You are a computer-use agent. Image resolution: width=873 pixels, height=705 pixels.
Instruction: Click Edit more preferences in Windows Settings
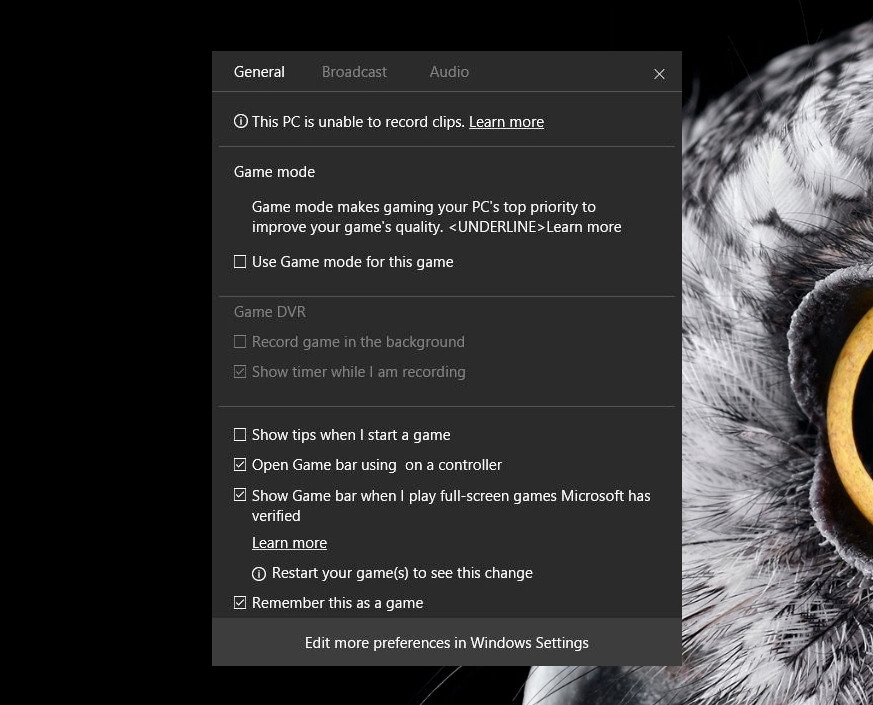tap(447, 642)
